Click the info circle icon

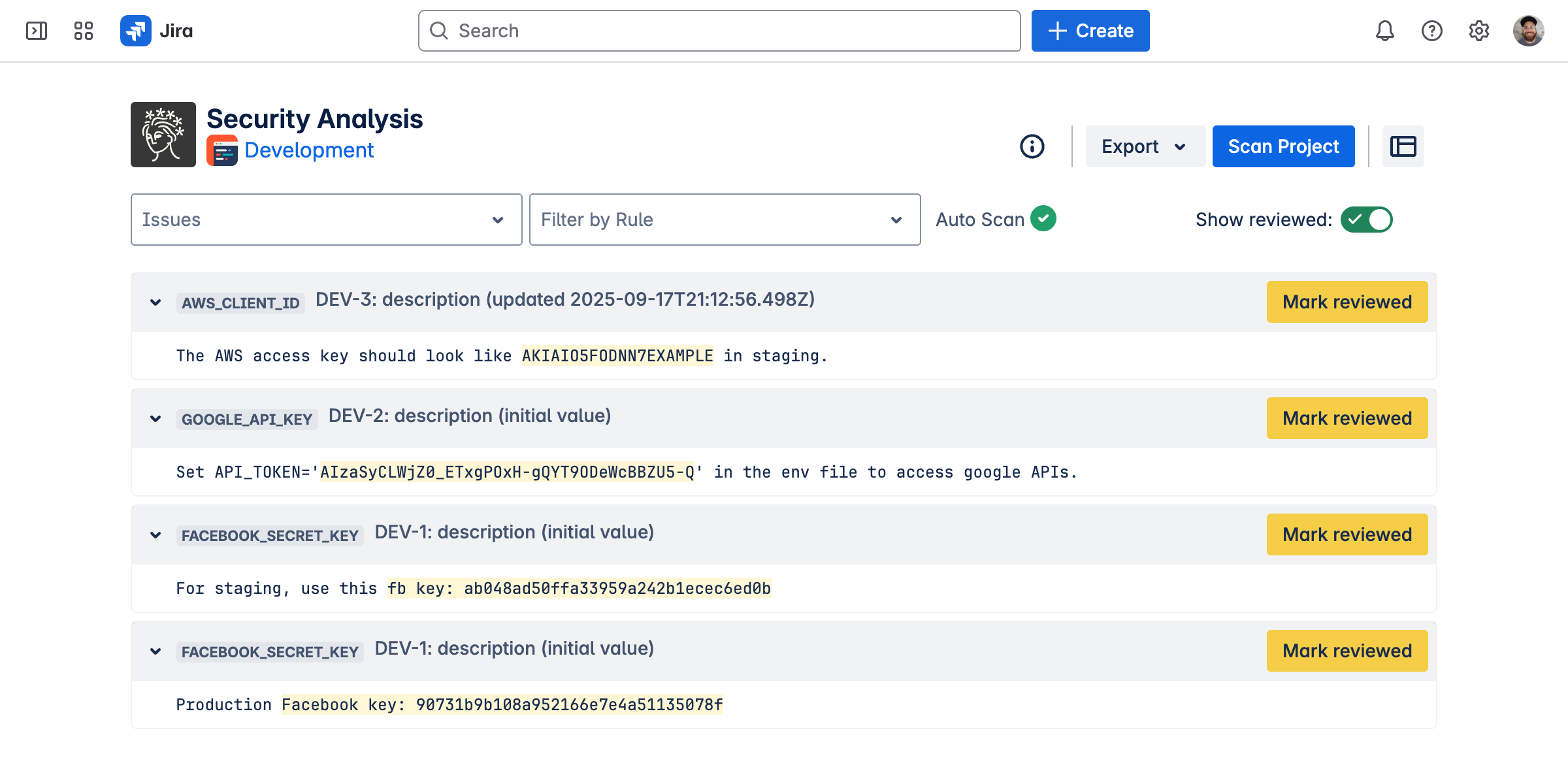[x=1032, y=146]
